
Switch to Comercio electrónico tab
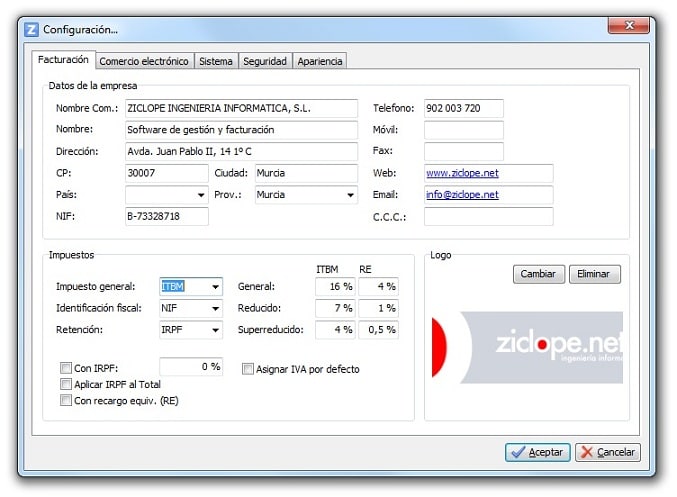click(144, 61)
